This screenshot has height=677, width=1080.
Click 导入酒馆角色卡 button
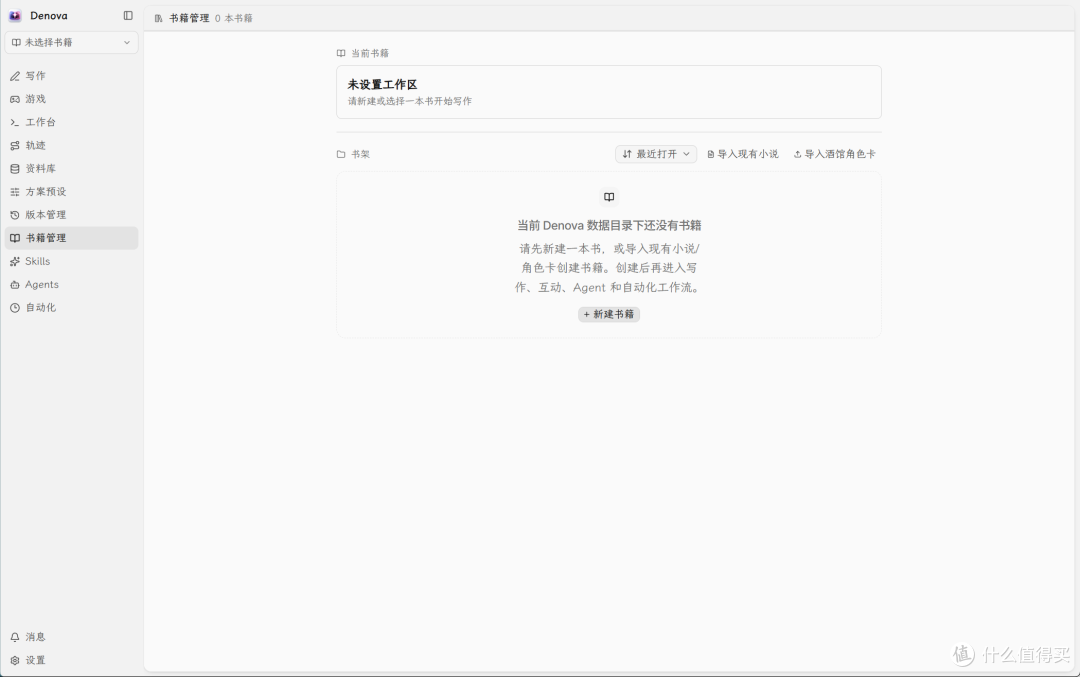pyautogui.click(x=834, y=154)
